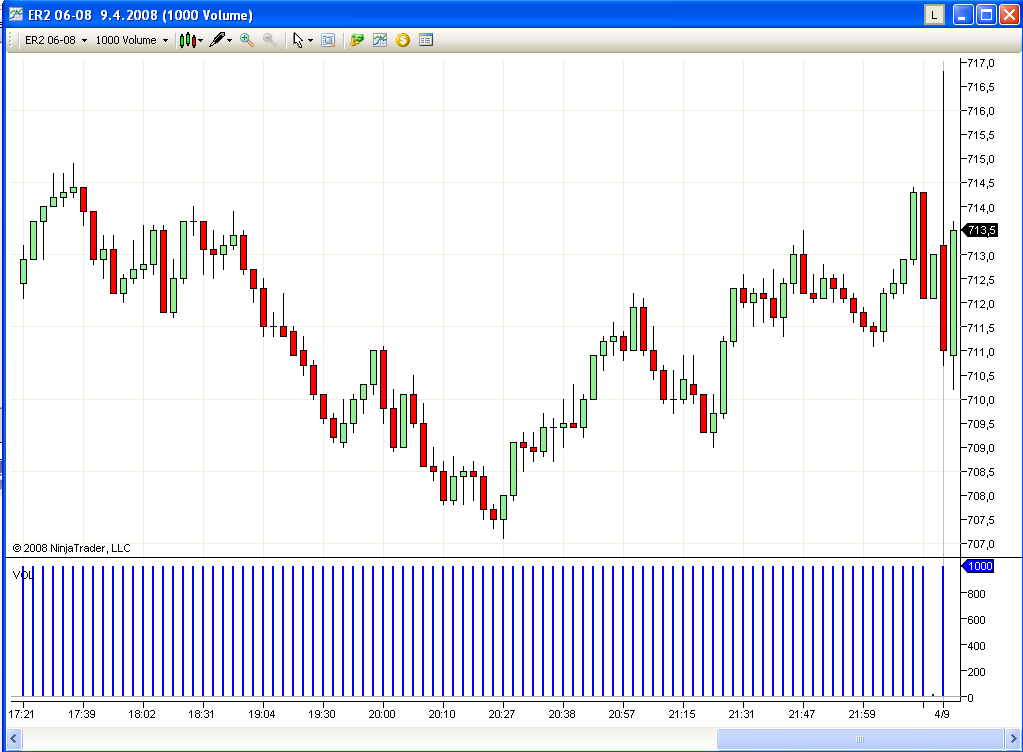This screenshot has width=1023, height=752.
Task: Expand the chart style dropdown arrow
Action: click(x=200, y=40)
